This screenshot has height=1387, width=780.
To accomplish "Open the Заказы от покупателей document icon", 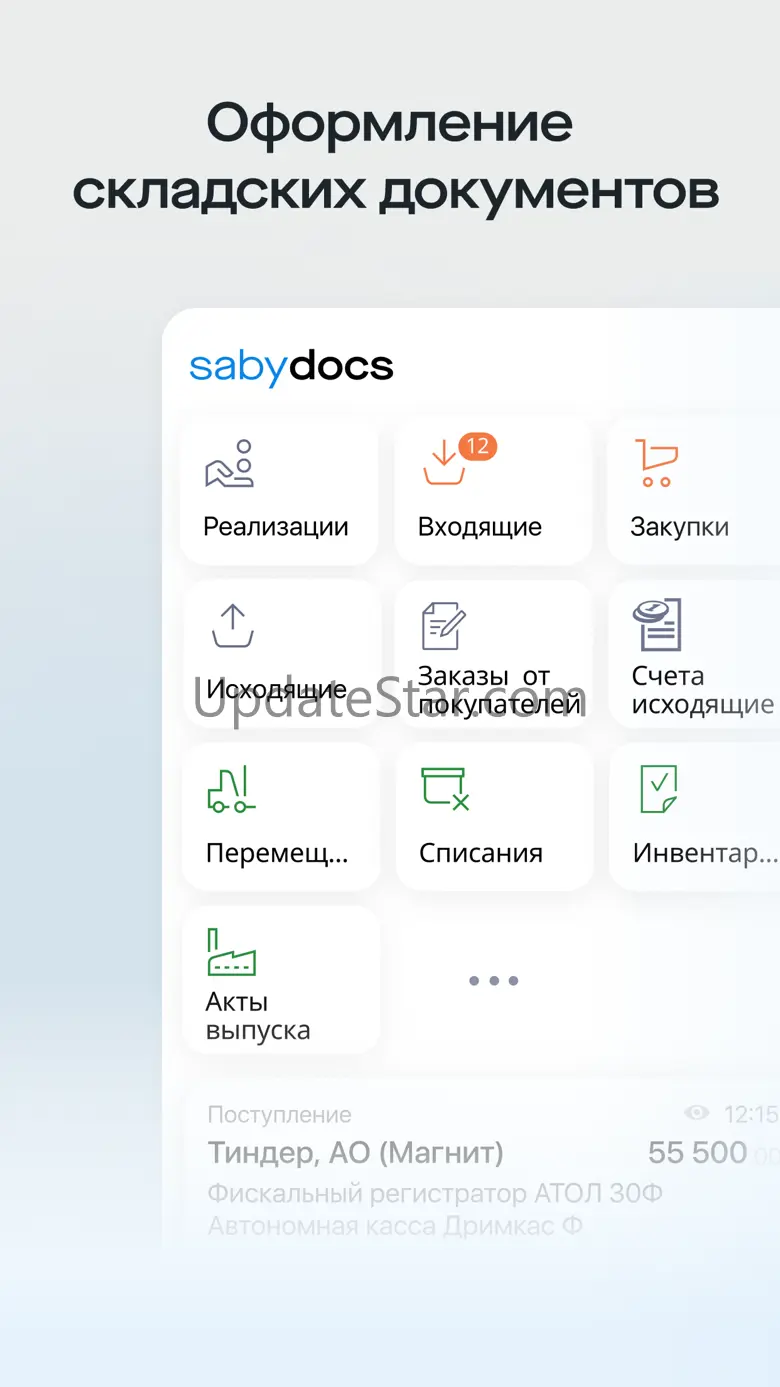I will 443,627.
